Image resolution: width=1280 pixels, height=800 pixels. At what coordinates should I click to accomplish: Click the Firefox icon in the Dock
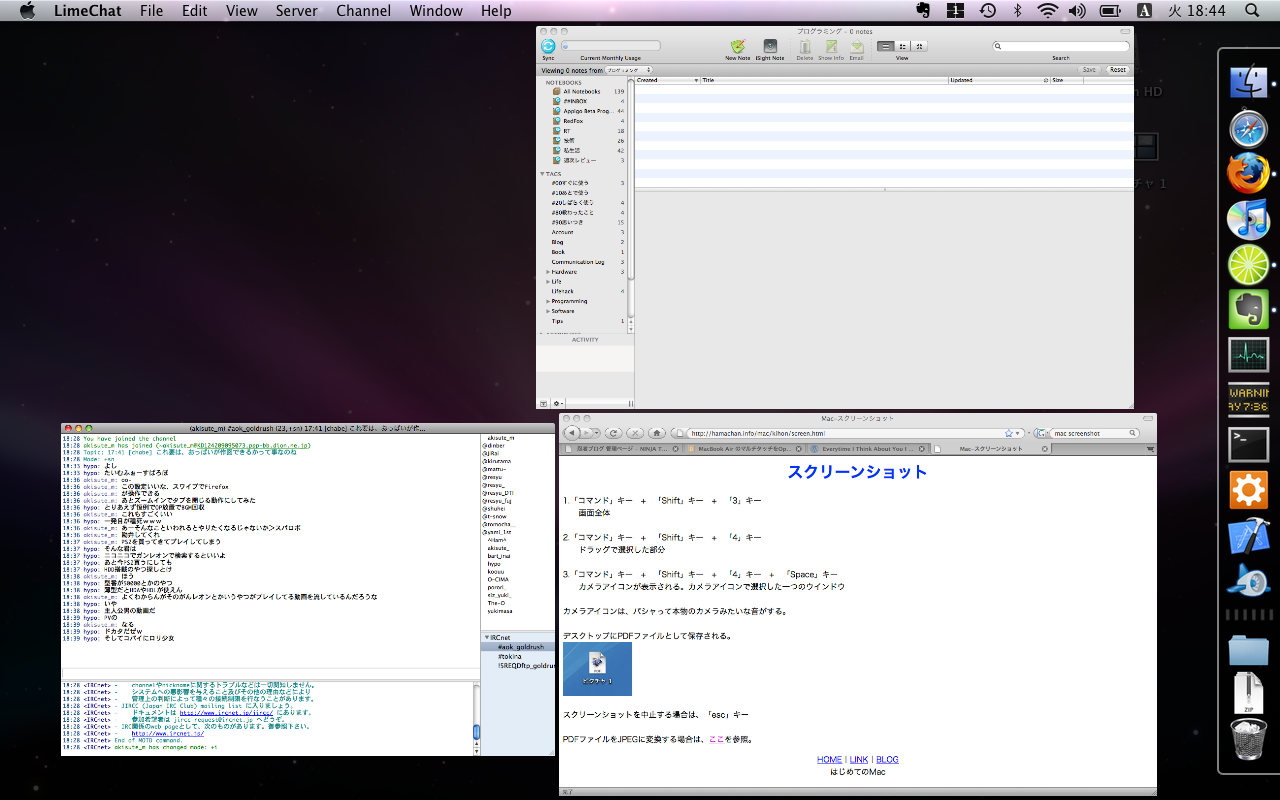coord(1248,174)
